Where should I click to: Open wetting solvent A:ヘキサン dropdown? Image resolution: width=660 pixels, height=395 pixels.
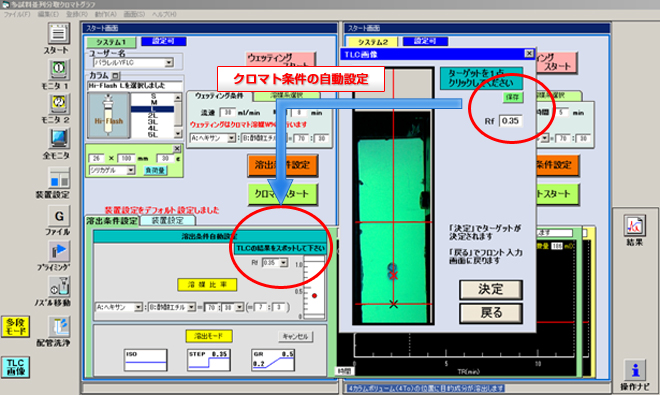[231, 138]
